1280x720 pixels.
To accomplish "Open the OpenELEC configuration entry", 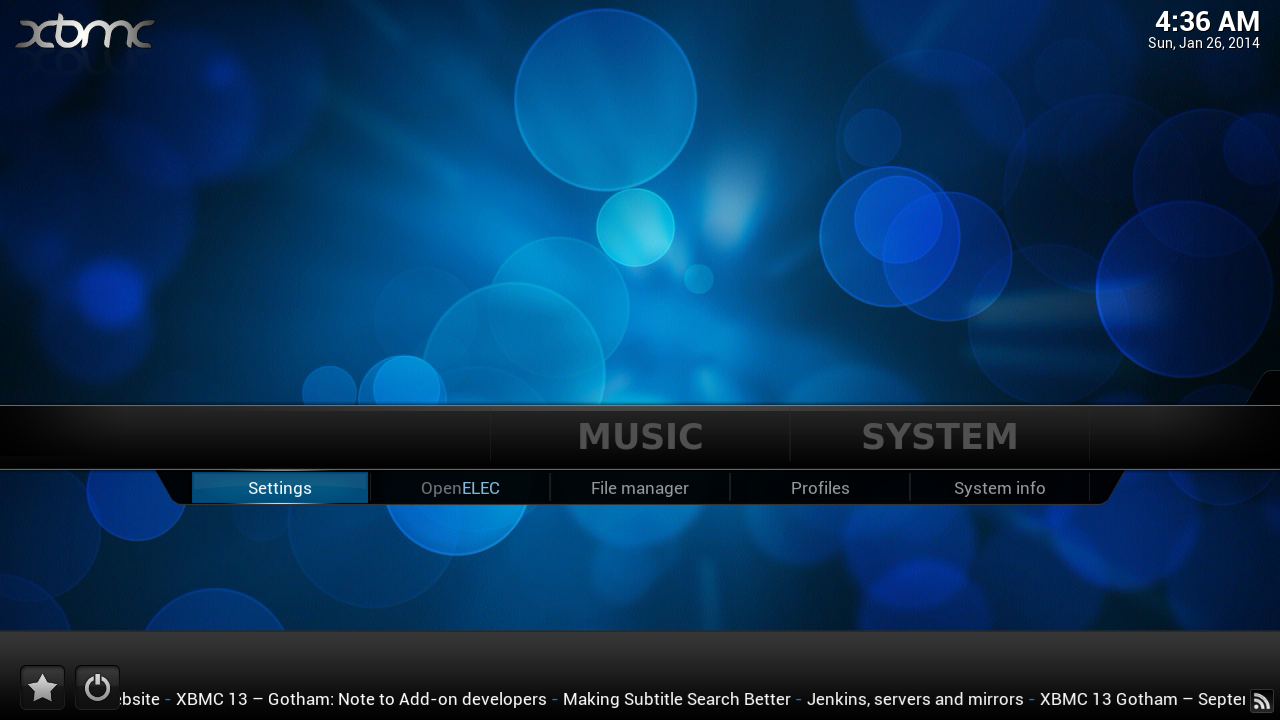I will pyautogui.click(x=459, y=488).
